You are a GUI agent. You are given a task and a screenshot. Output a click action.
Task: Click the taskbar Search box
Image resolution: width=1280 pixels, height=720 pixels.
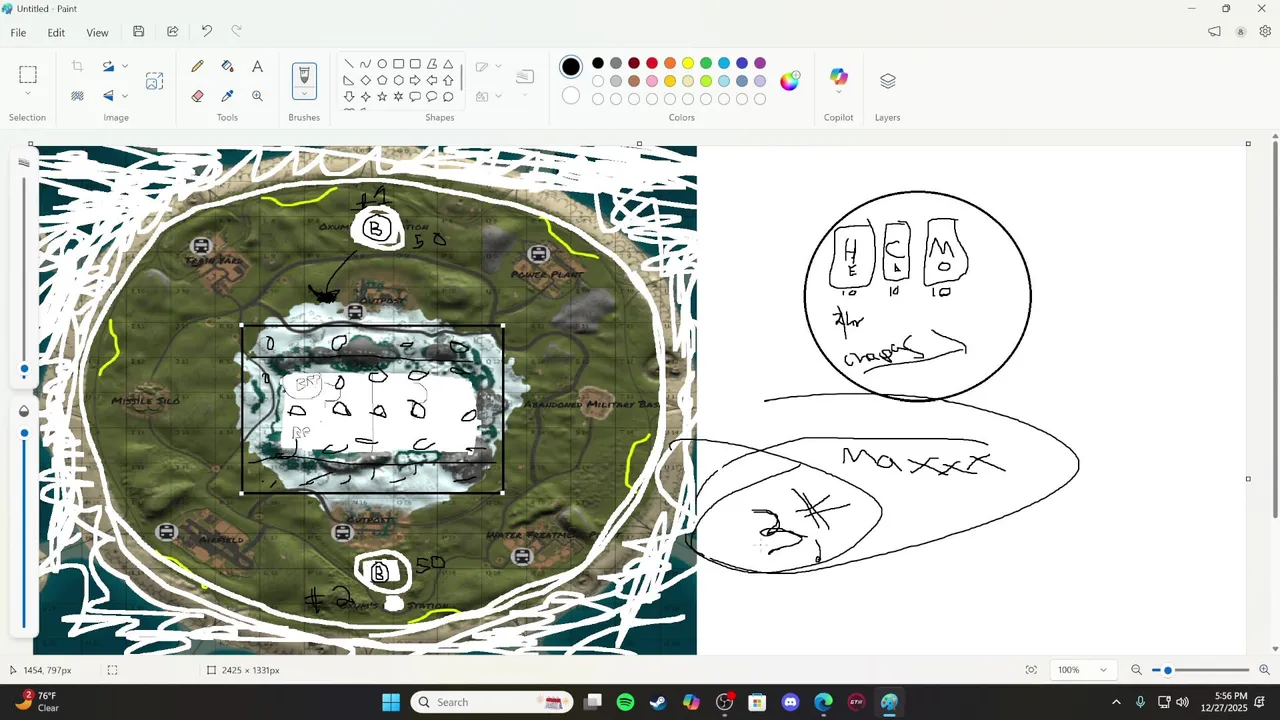[490, 702]
